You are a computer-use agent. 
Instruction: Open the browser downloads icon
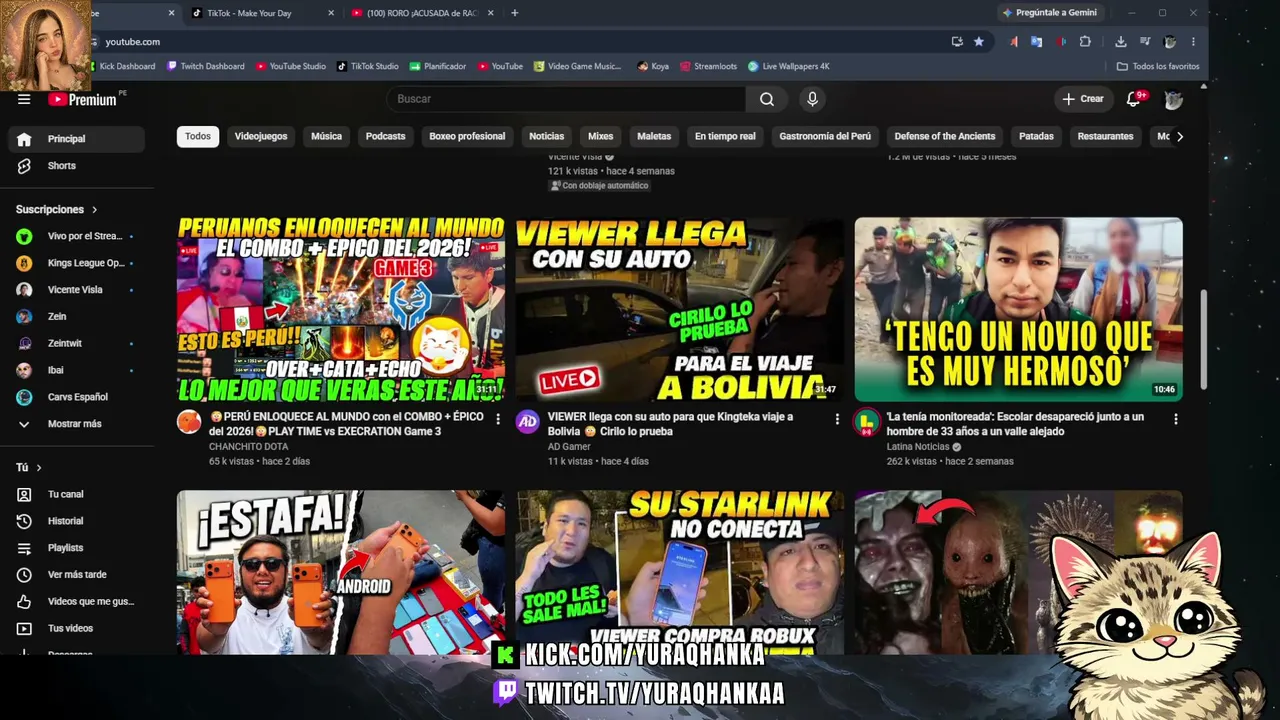click(x=1121, y=42)
